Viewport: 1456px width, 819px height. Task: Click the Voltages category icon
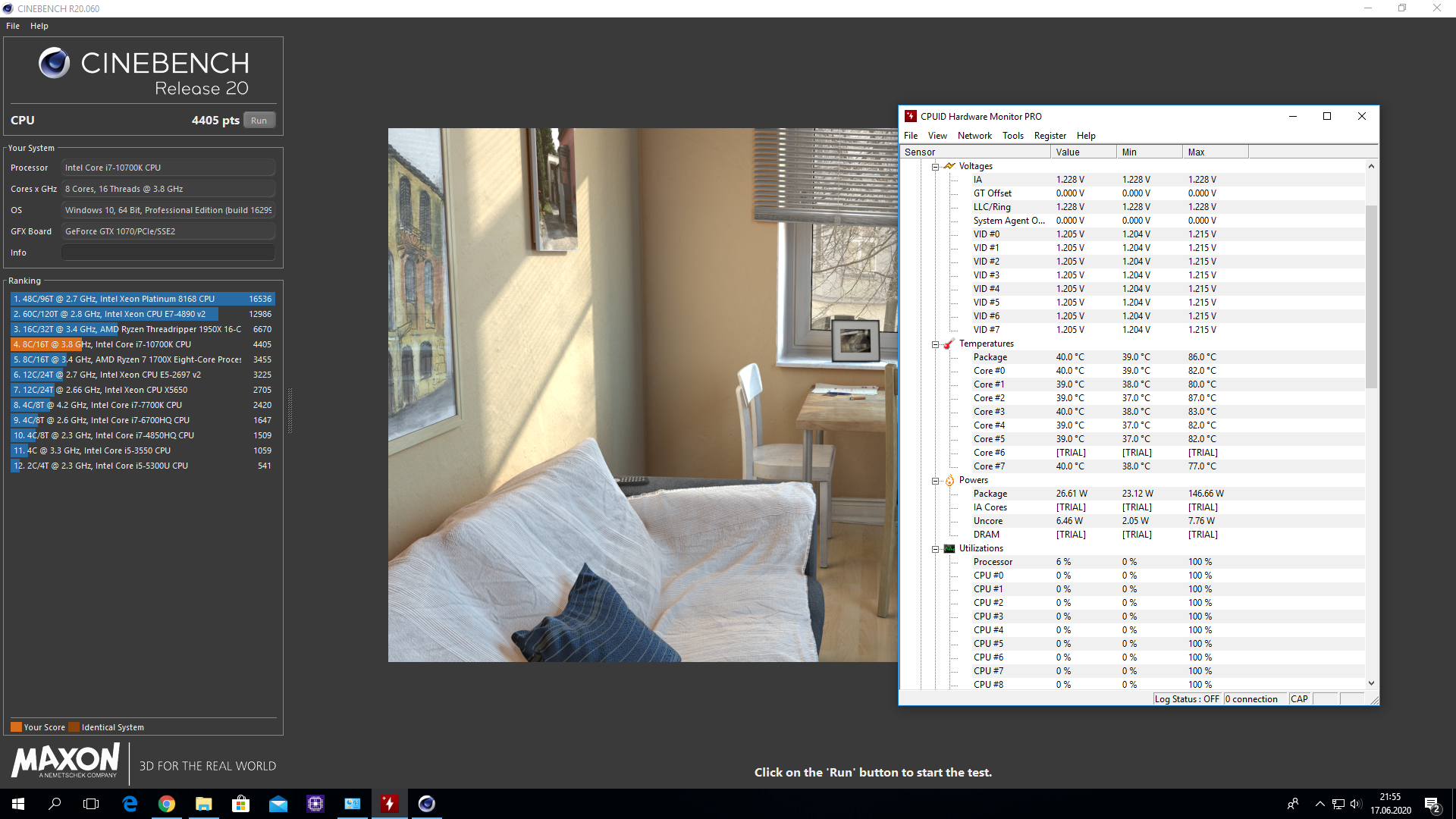(949, 166)
